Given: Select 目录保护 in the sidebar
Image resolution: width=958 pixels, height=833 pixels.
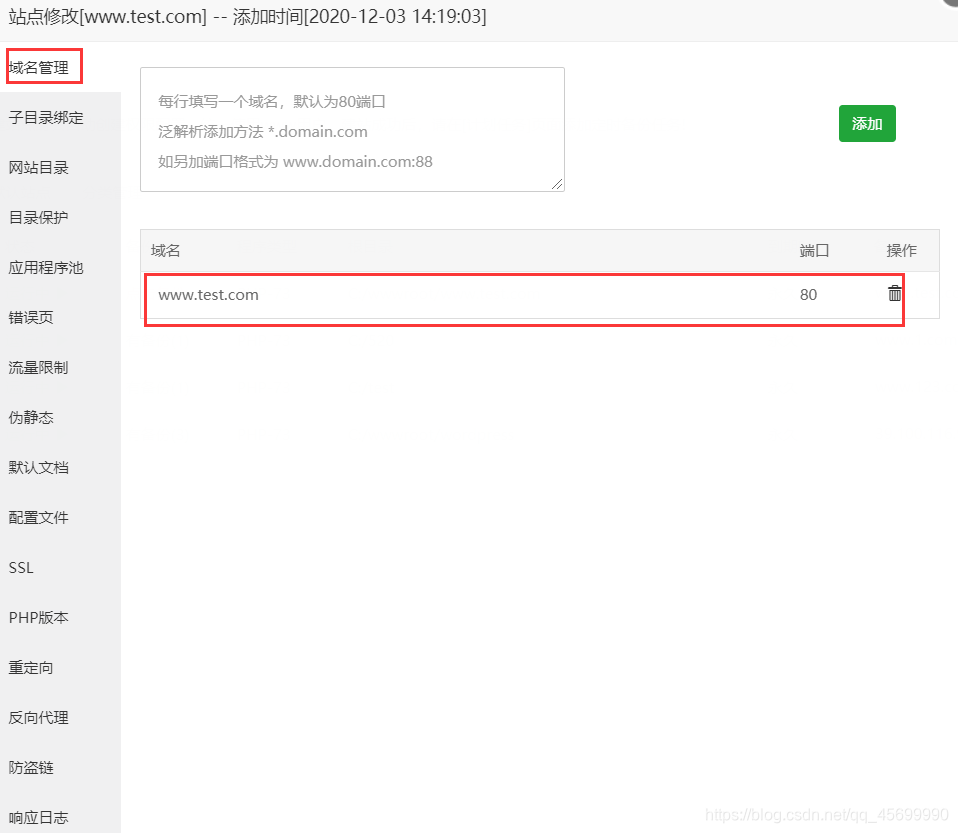Looking at the screenshot, I should click(x=38, y=218).
